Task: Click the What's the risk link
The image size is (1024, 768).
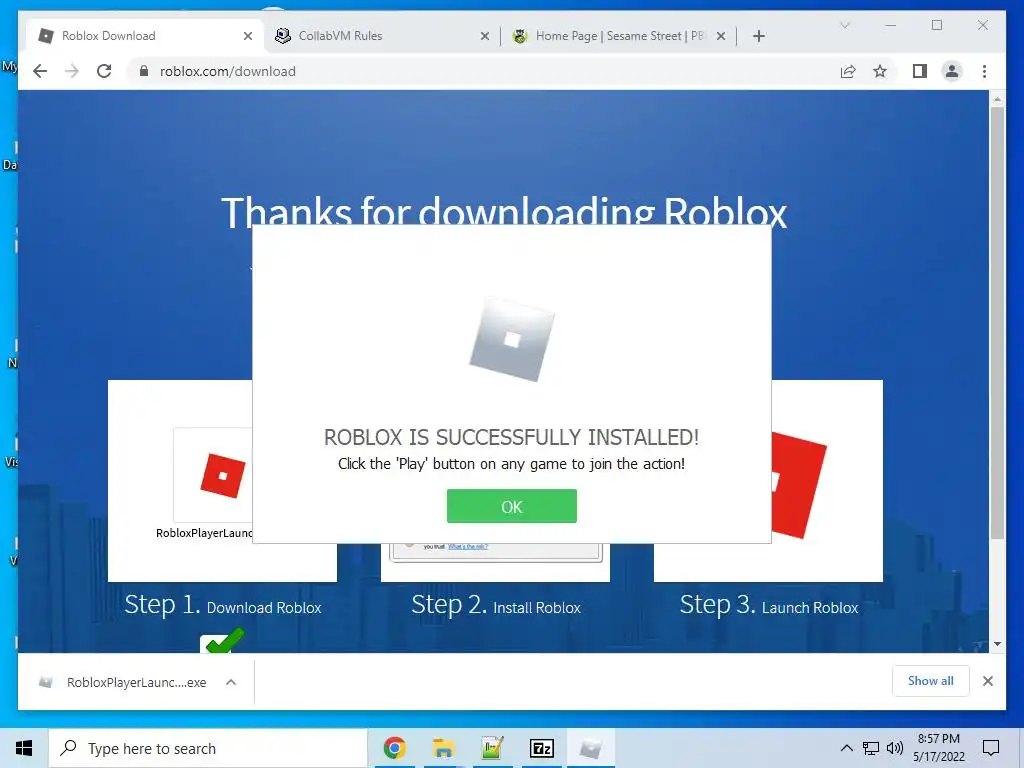Action: coord(468,547)
